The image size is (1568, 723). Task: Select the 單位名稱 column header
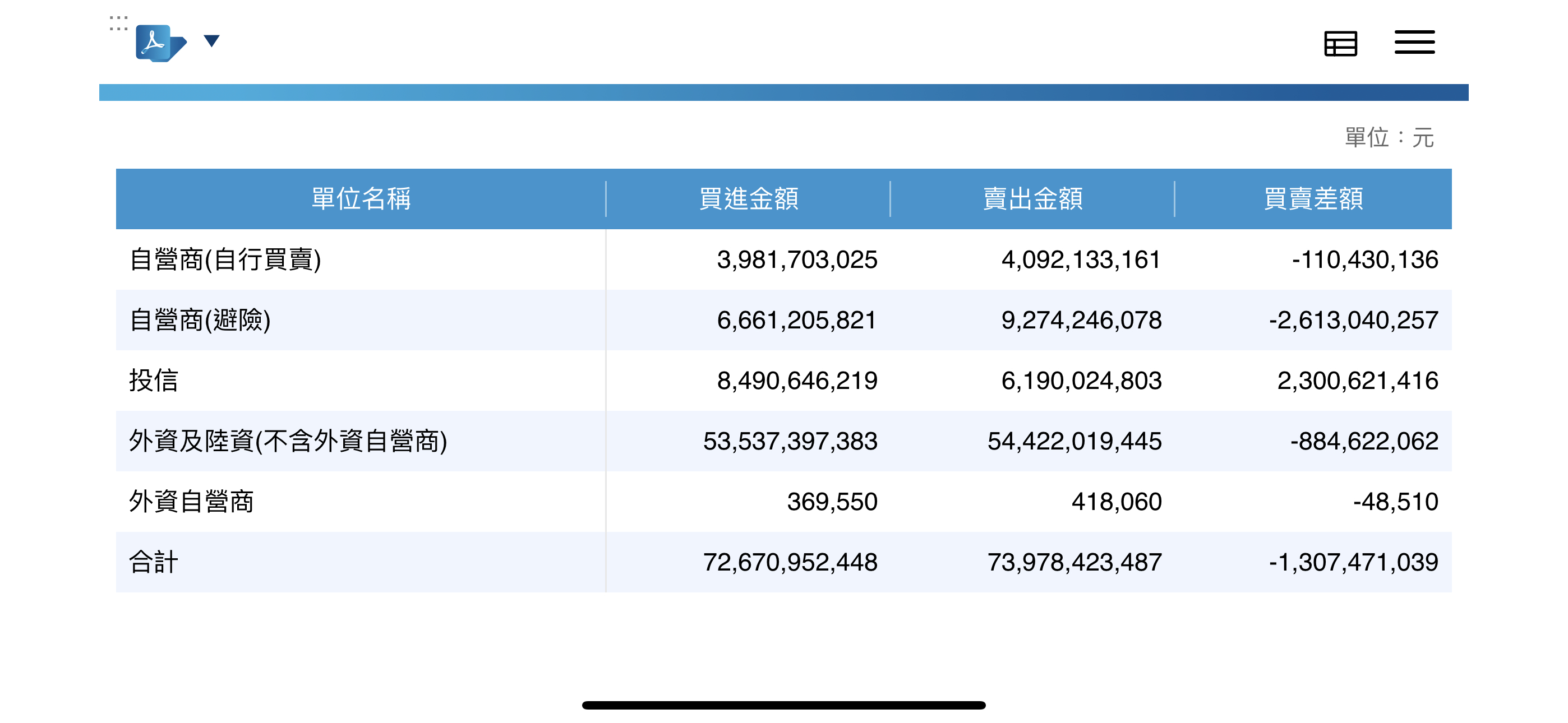click(361, 199)
